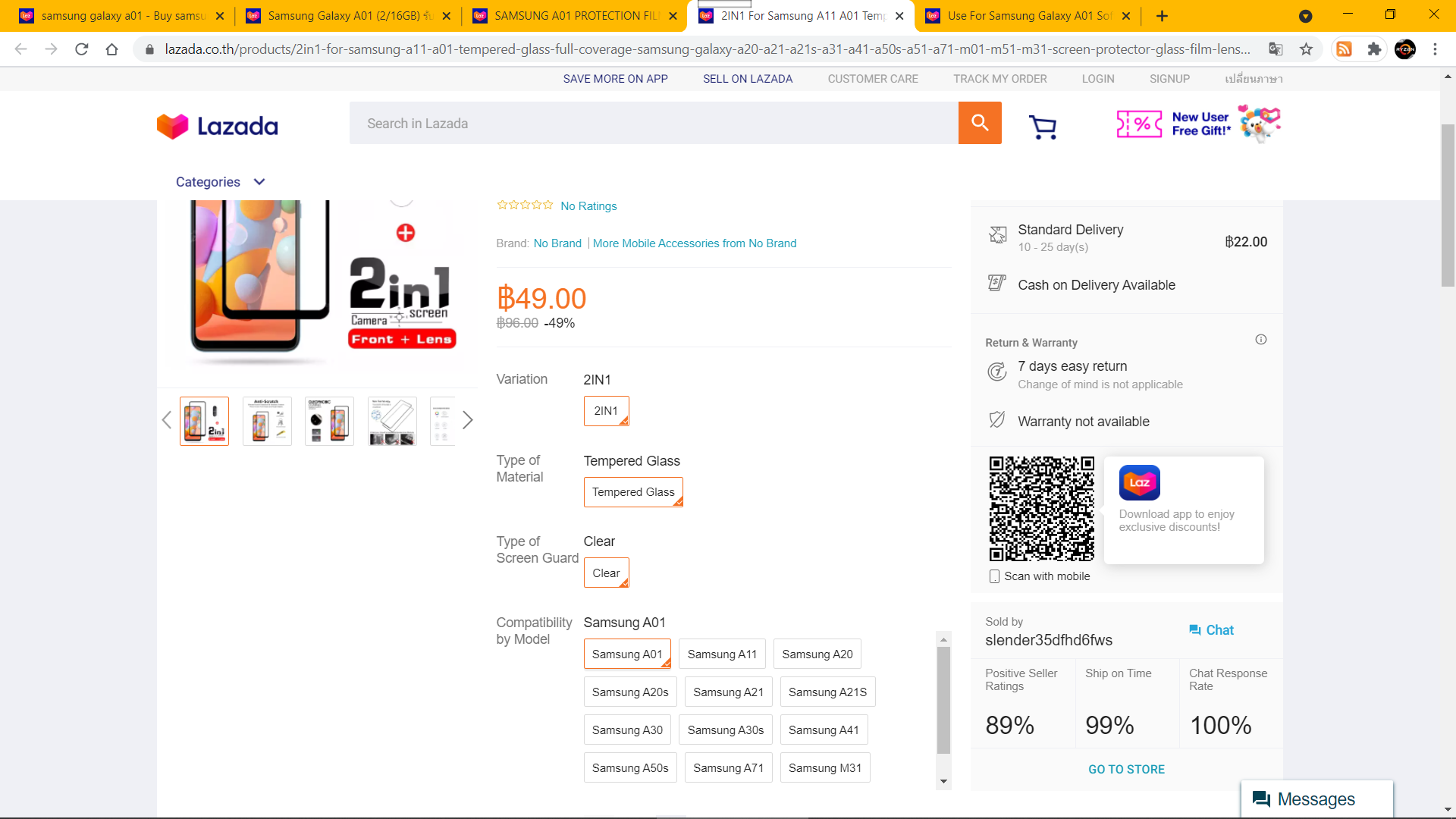
Task: Open the Chrome profile avatar
Action: pyautogui.click(x=1404, y=49)
